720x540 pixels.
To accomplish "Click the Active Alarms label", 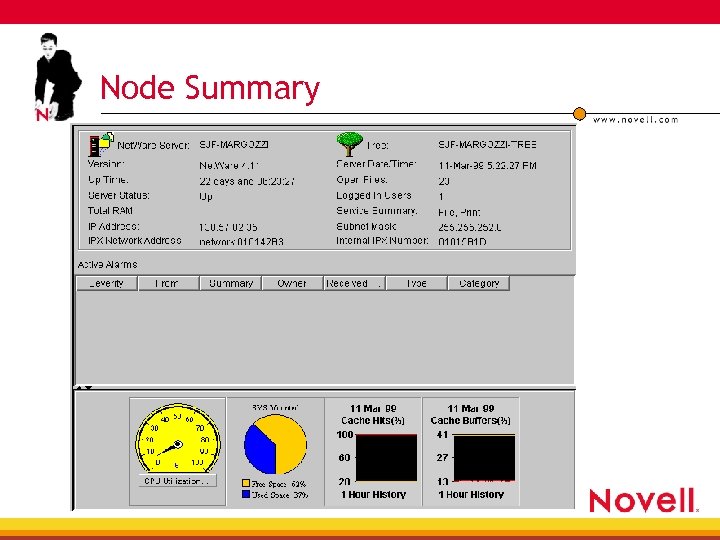I will point(107,264).
